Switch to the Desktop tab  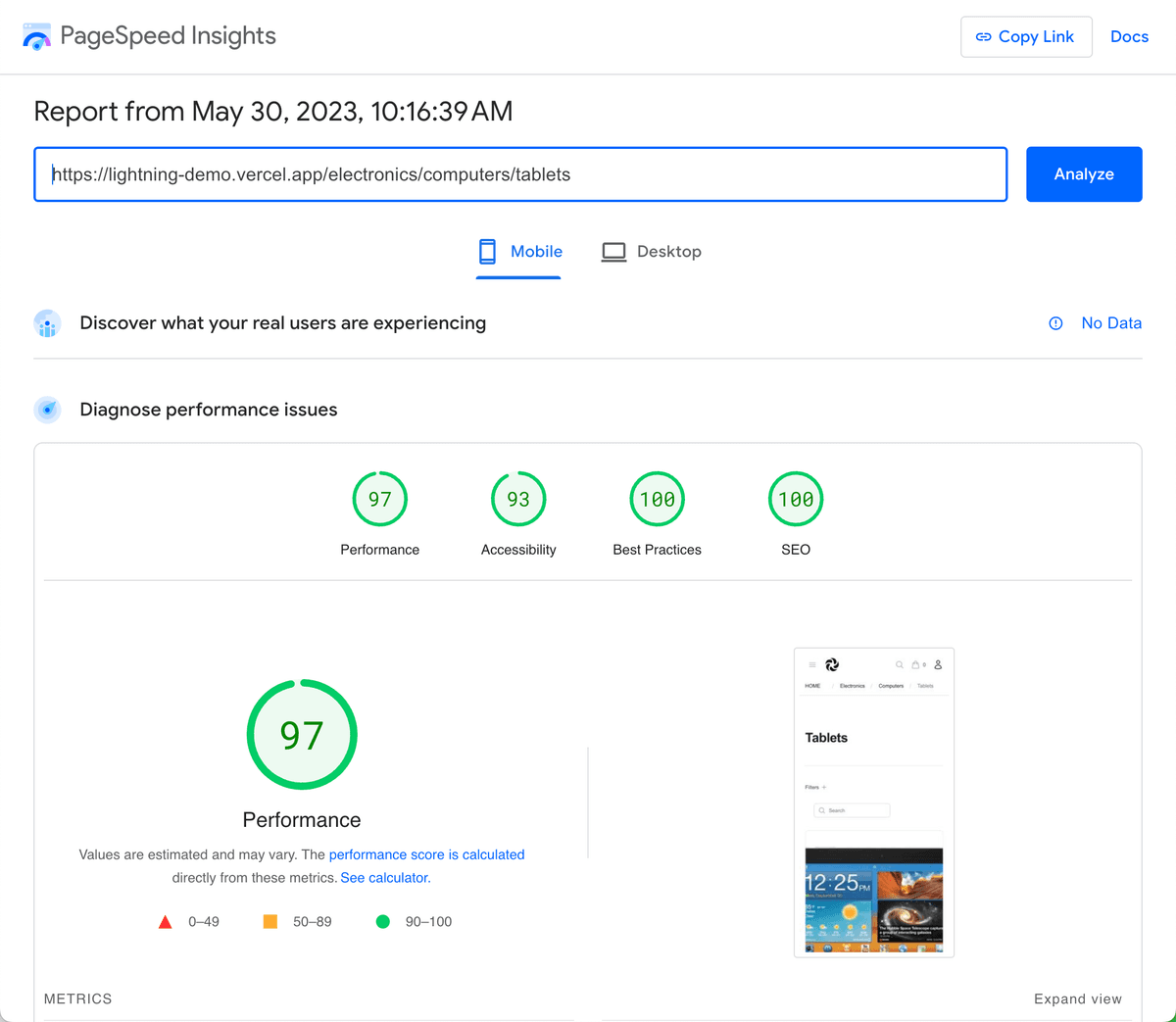pyautogui.click(x=651, y=252)
